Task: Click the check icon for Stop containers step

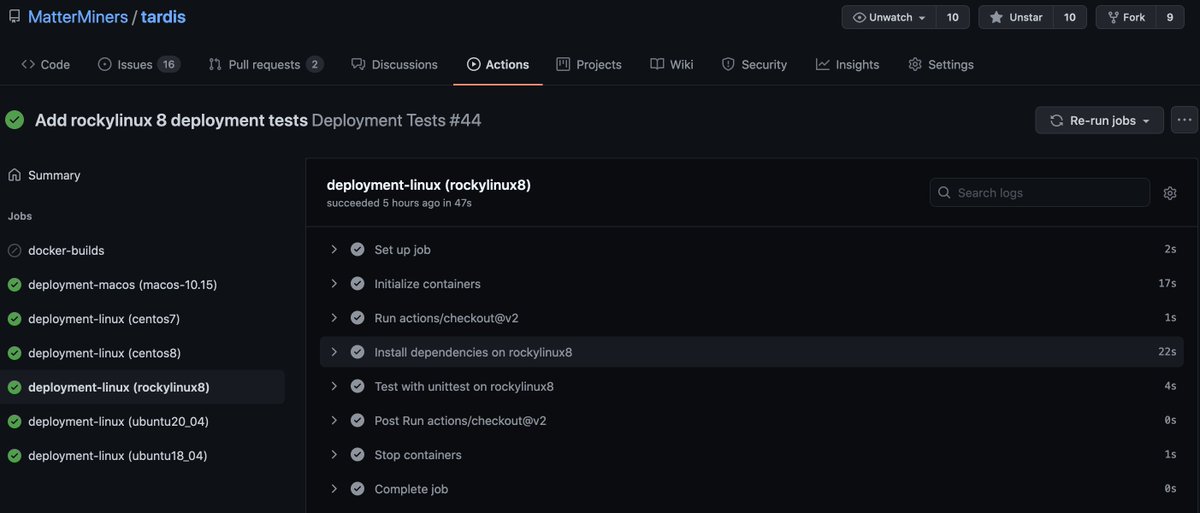Action: click(357, 455)
